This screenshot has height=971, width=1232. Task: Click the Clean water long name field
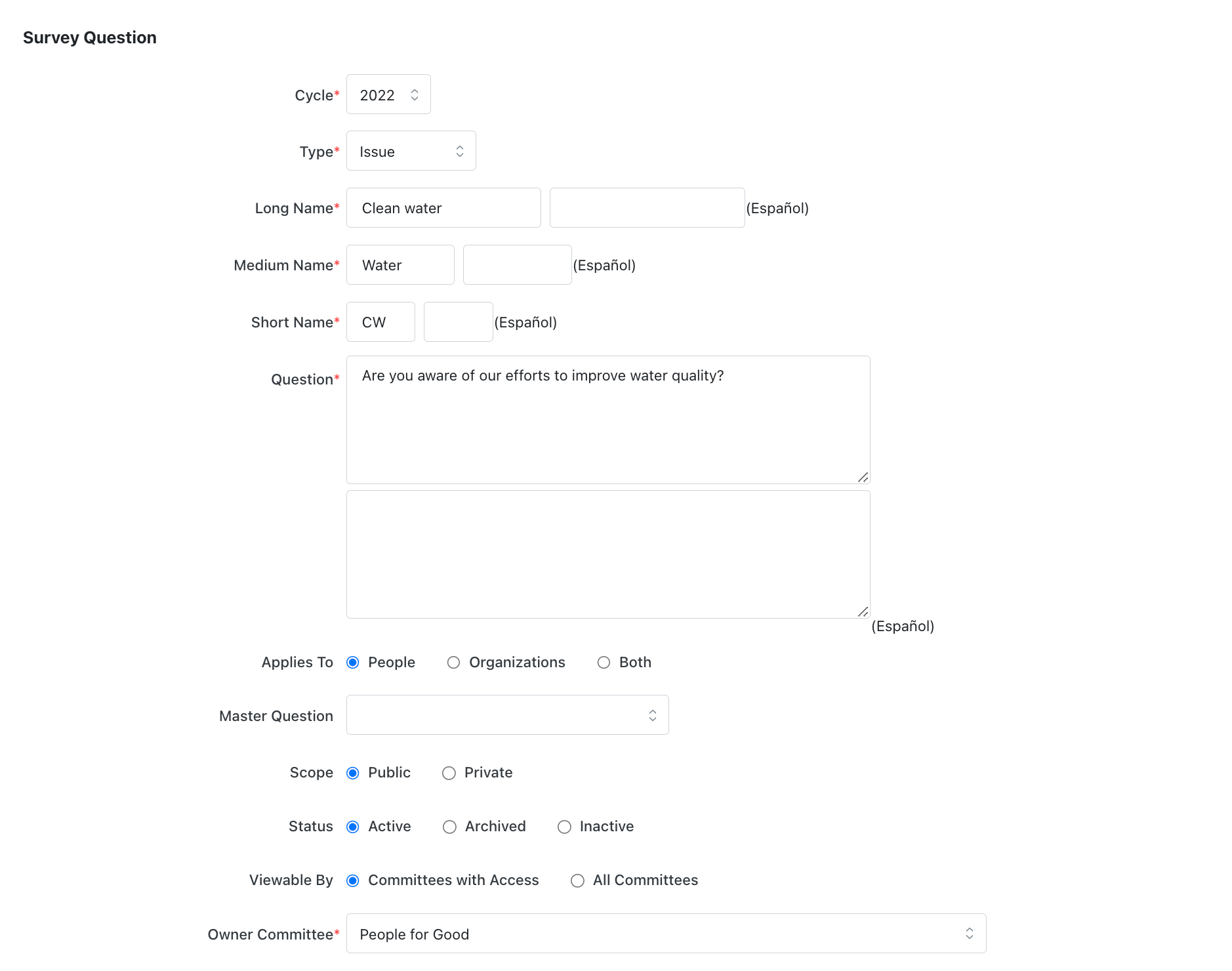click(x=443, y=208)
